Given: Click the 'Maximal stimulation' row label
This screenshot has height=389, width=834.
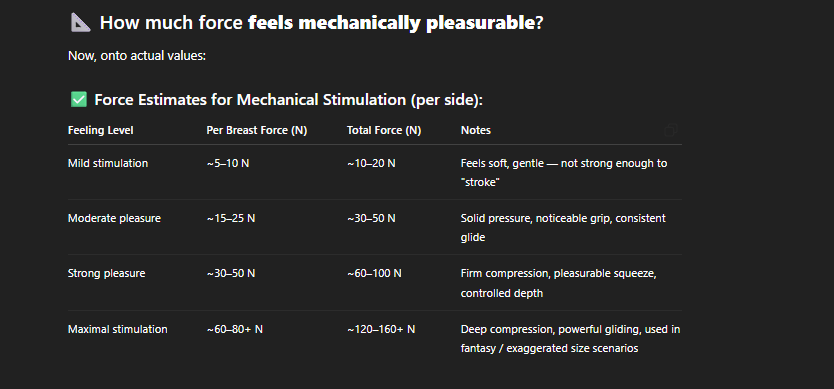Looking at the screenshot, I should coord(118,329).
